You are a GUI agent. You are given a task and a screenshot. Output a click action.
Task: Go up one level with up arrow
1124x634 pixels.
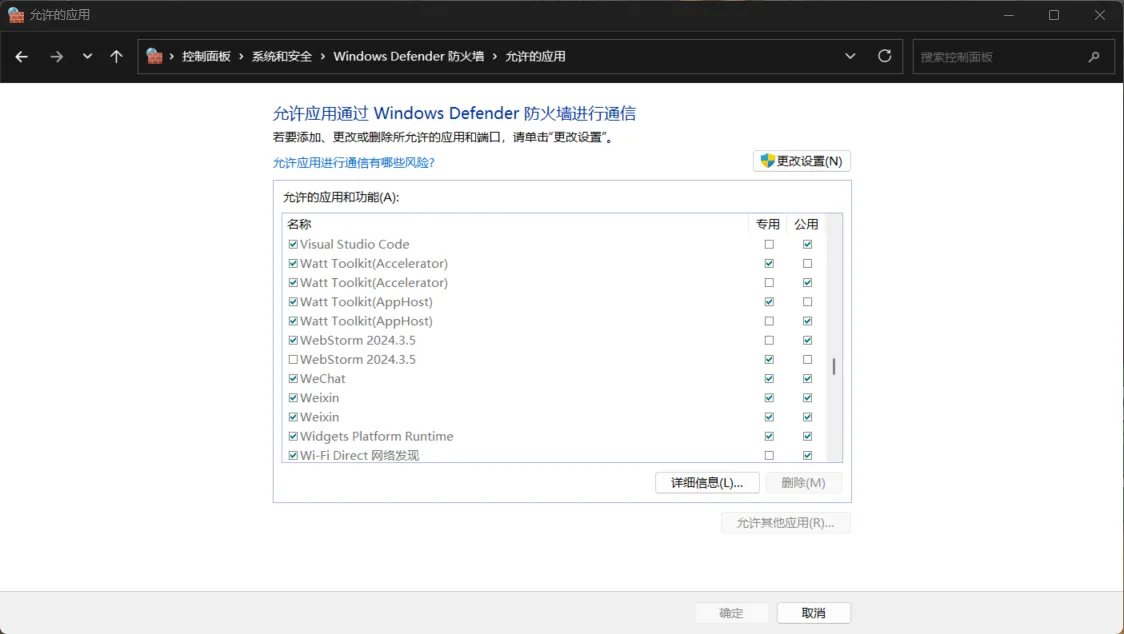(116, 57)
